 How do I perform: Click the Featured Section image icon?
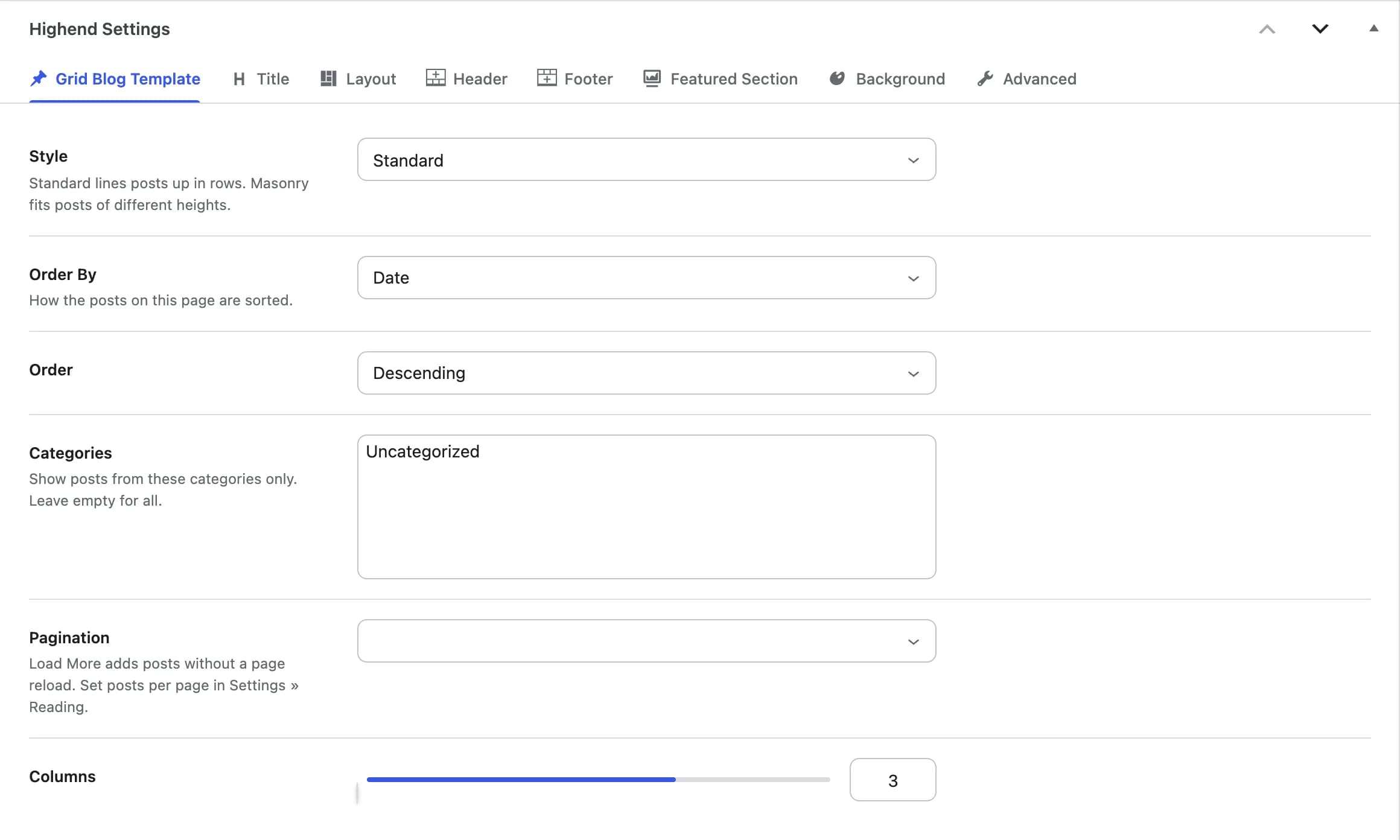pyautogui.click(x=652, y=78)
